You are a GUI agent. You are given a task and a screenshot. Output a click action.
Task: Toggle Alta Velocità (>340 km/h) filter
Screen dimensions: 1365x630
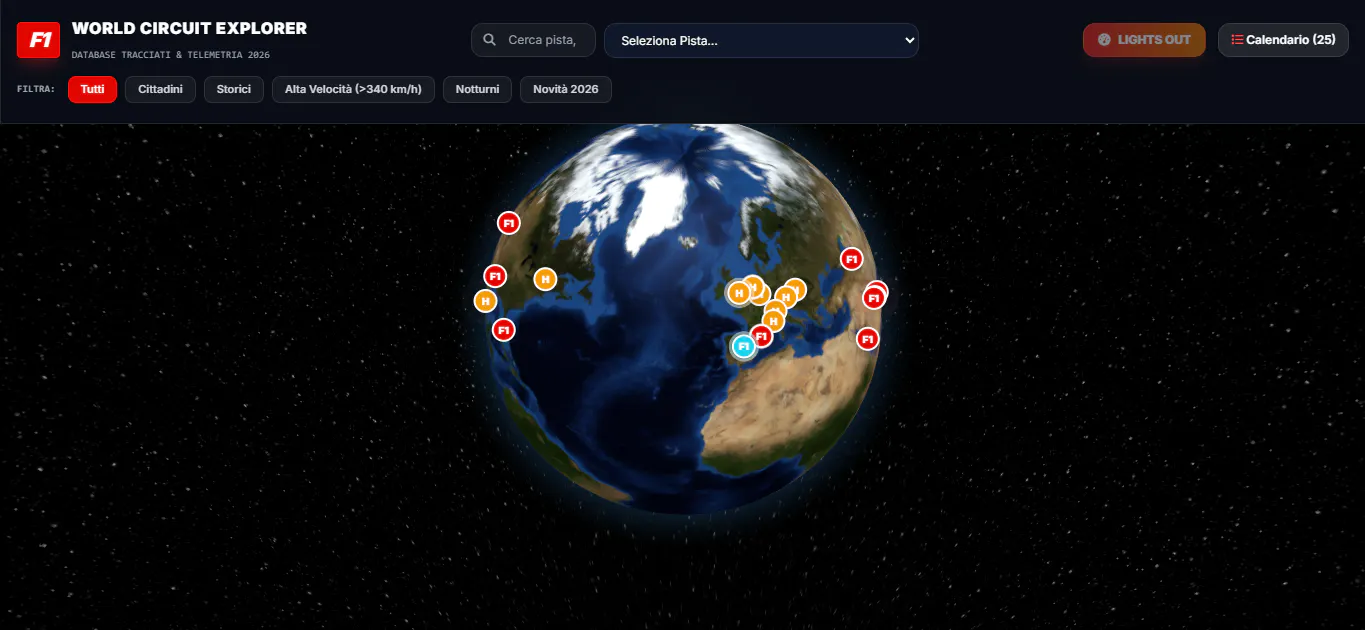pos(353,89)
